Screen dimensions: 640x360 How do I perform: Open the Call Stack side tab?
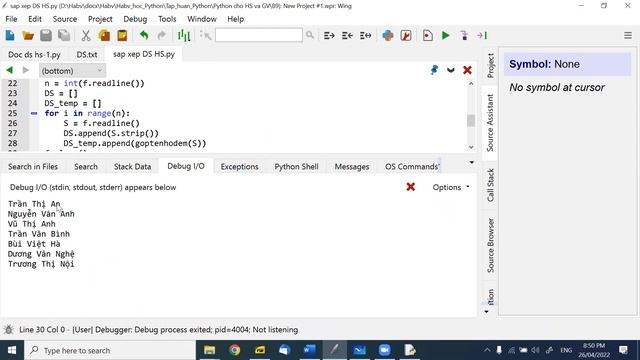point(490,185)
